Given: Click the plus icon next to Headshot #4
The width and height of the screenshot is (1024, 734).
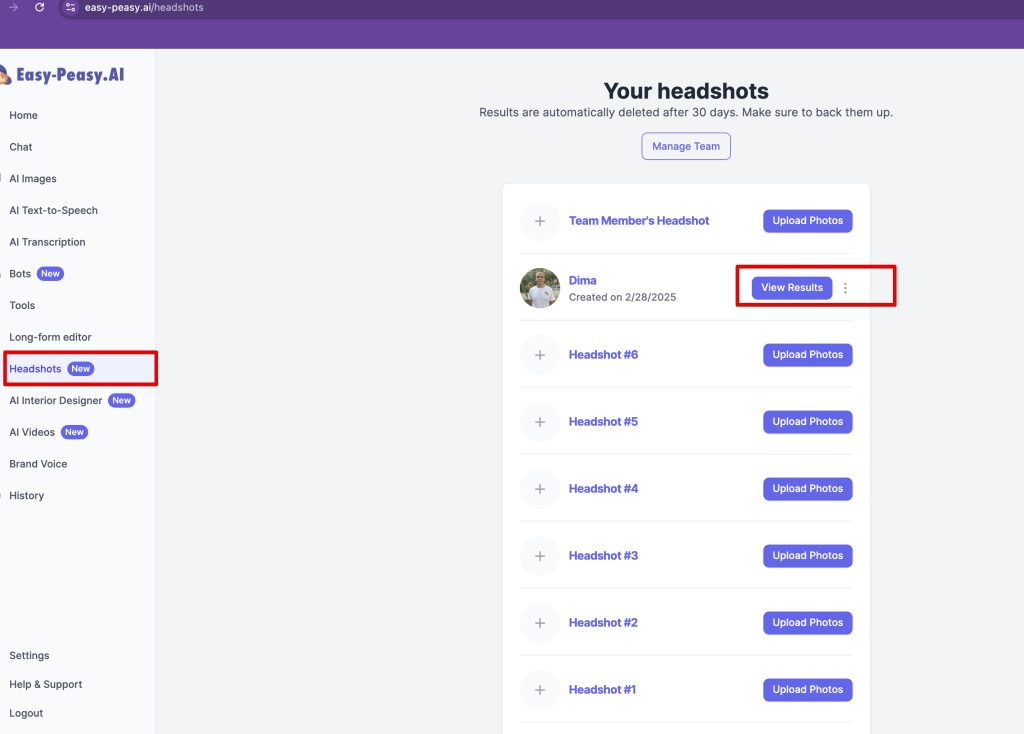Looking at the screenshot, I should click(x=540, y=489).
